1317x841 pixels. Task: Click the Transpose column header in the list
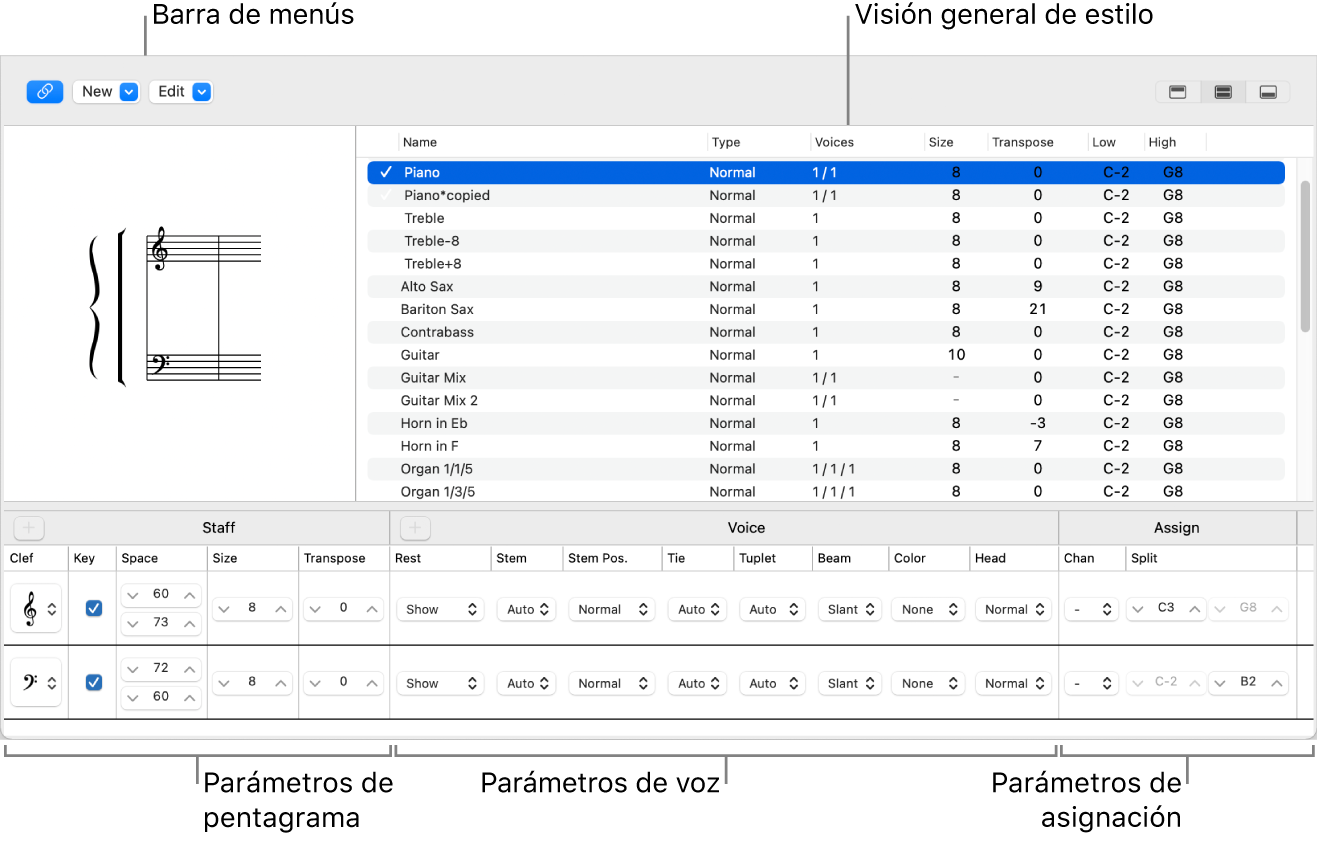pos(1022,142)
